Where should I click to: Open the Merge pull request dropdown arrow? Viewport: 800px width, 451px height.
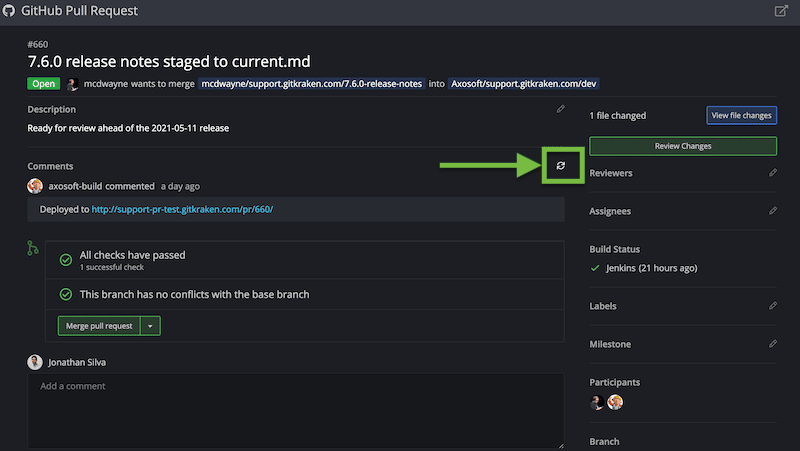pos(150,326)
